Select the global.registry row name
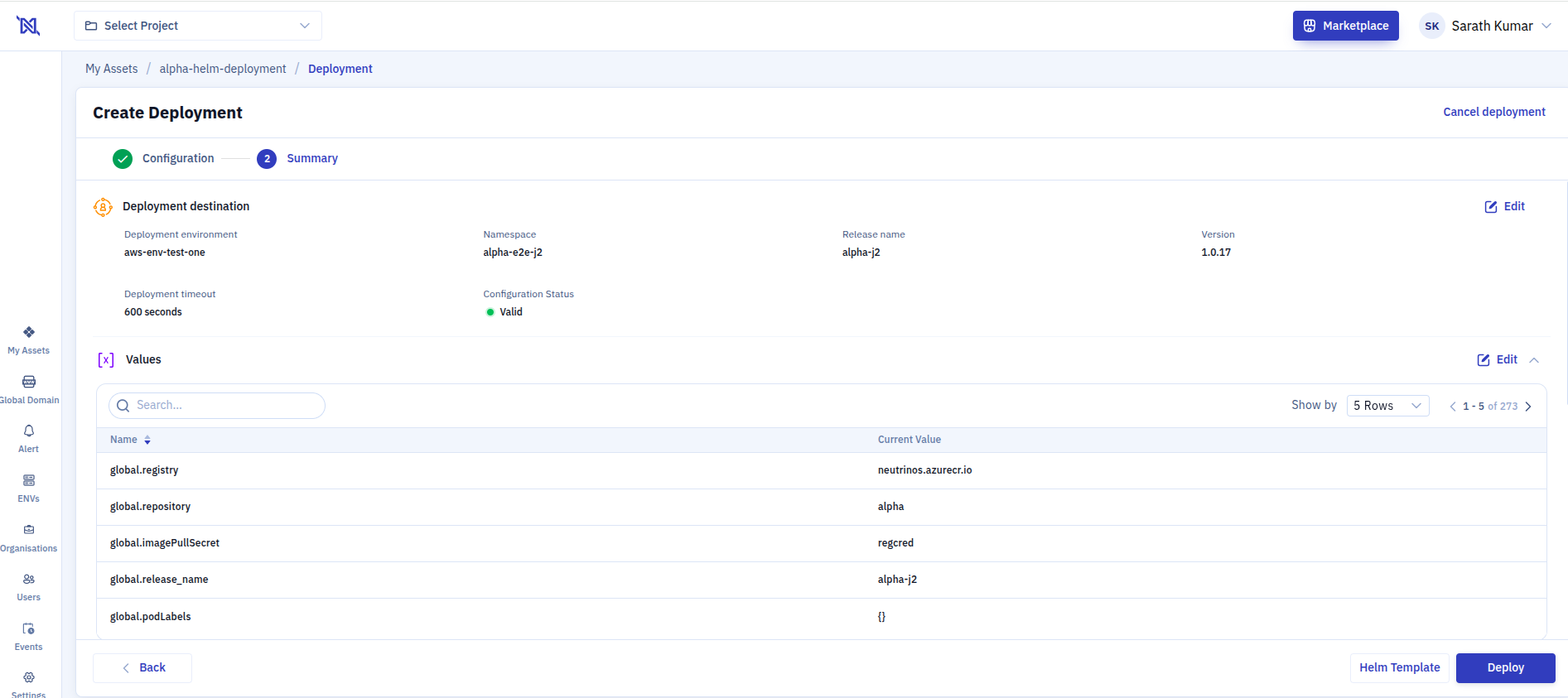 [x=144, y=470]
